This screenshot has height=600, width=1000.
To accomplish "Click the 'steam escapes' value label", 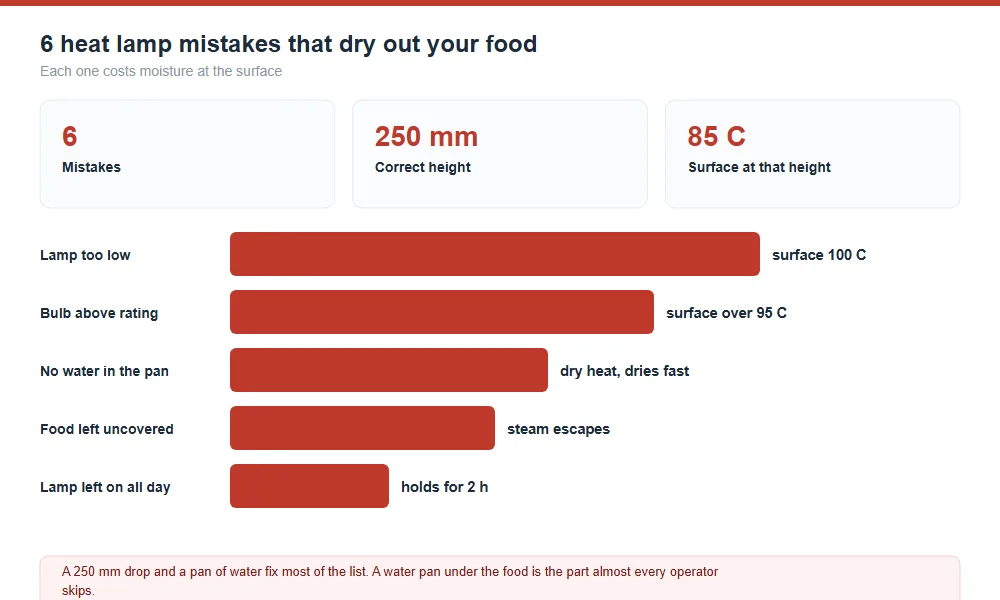I will pyautogui.click(x=558, y=429).
